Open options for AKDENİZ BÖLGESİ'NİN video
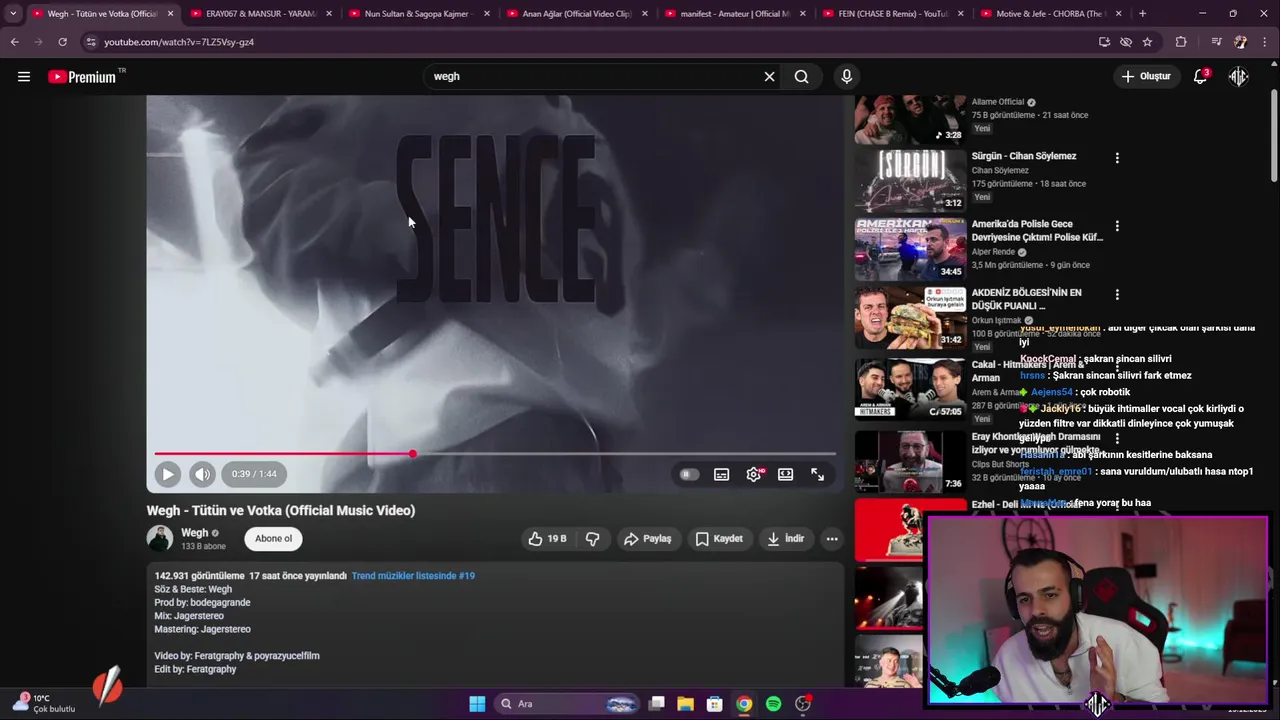Viewport: 1280px width, 720px height. (x=1117, y=295)
